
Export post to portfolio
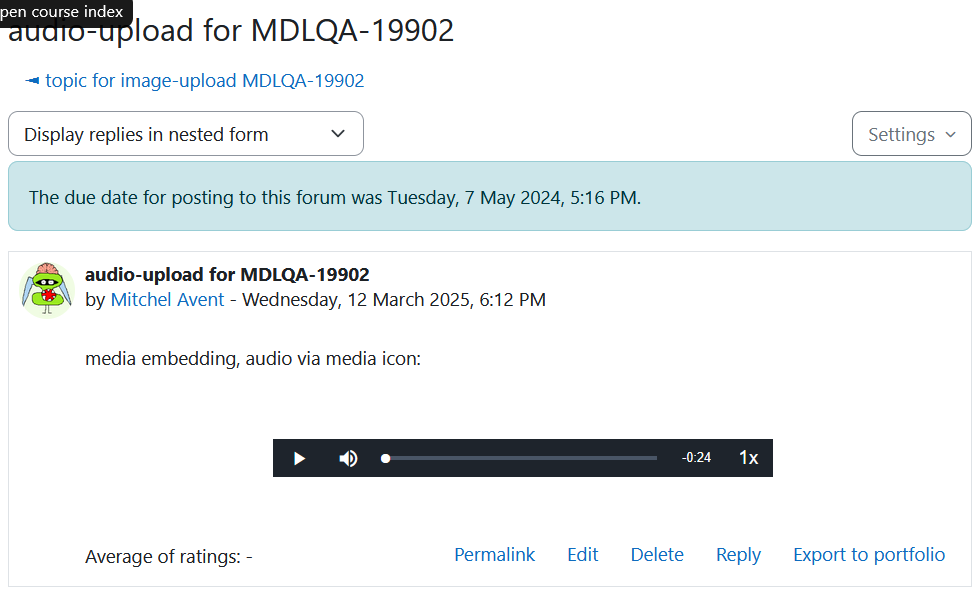click(x=869, y=554)
